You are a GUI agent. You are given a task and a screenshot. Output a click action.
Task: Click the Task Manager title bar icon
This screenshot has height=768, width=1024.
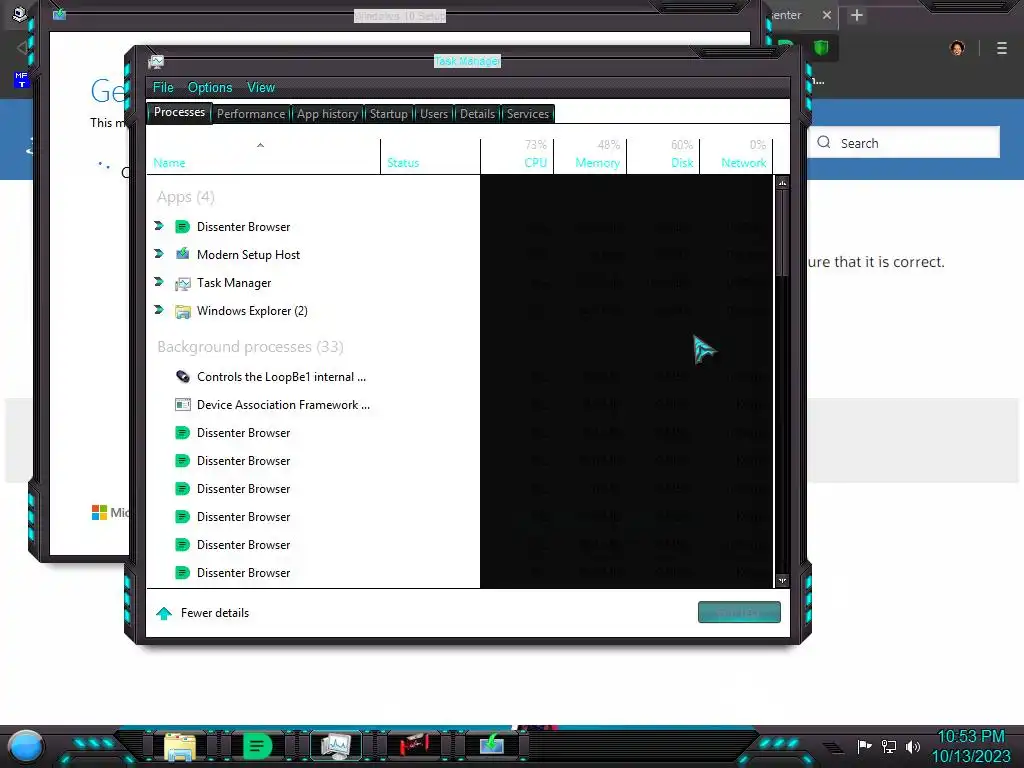(x=156, y=62)
